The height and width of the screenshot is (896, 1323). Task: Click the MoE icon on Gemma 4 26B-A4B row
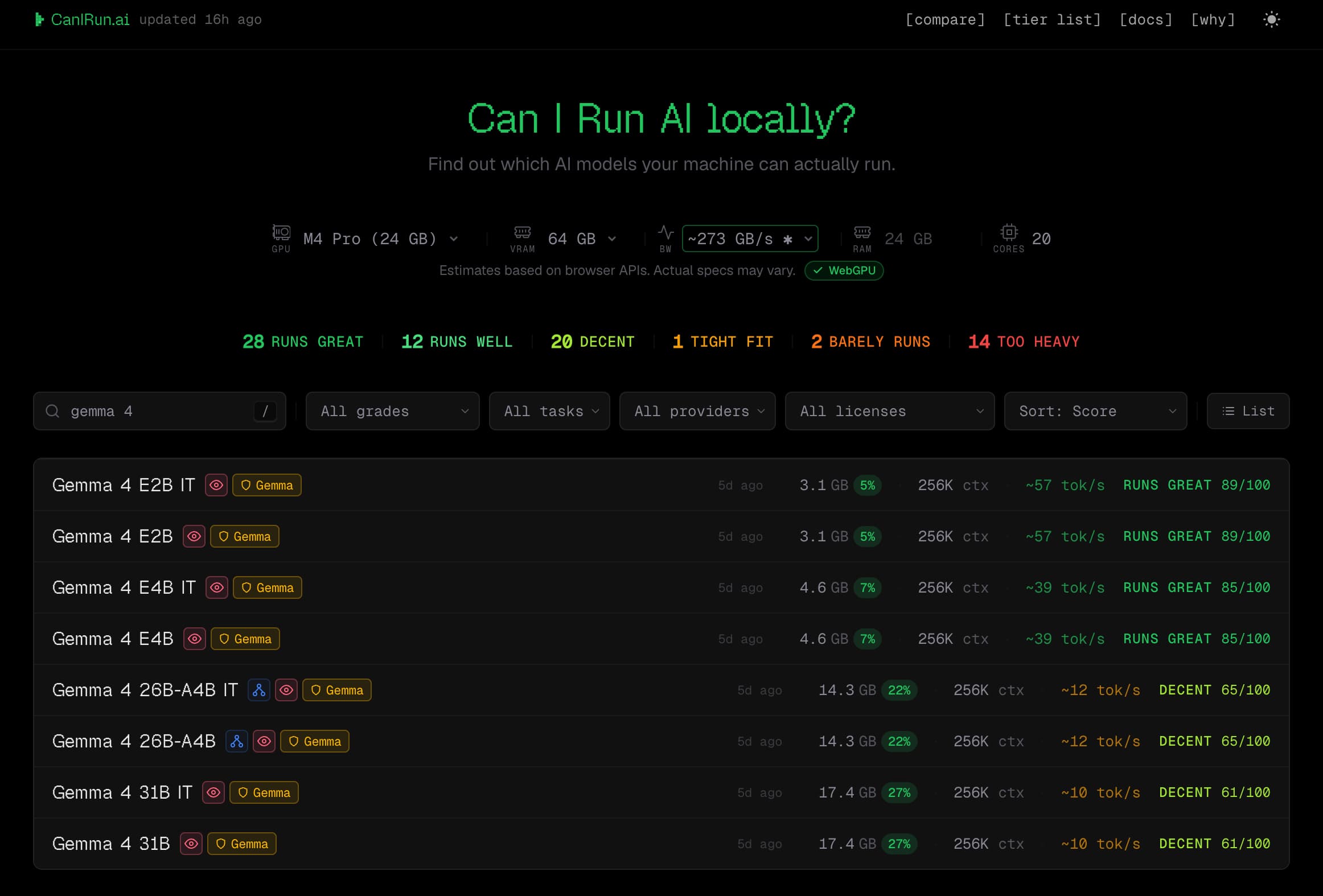coord(237,741)
